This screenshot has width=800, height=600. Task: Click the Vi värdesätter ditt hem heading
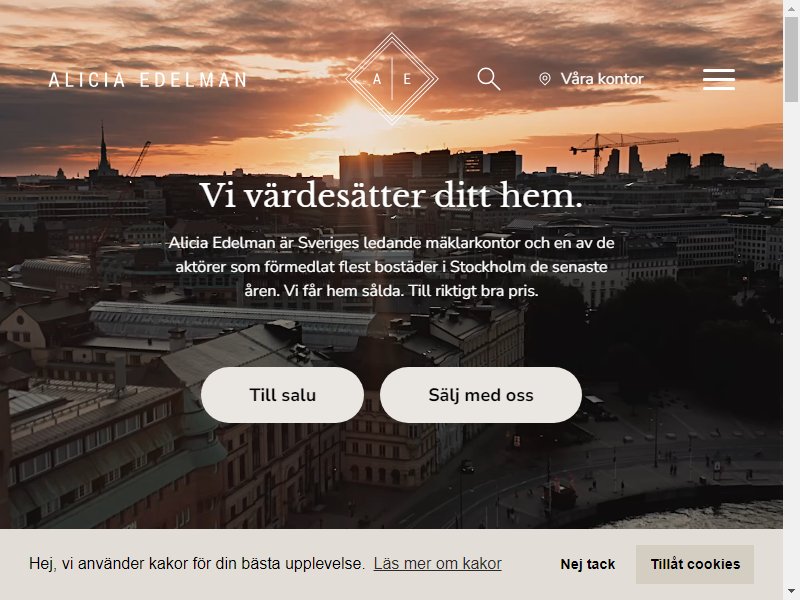(x=391, y=195)
